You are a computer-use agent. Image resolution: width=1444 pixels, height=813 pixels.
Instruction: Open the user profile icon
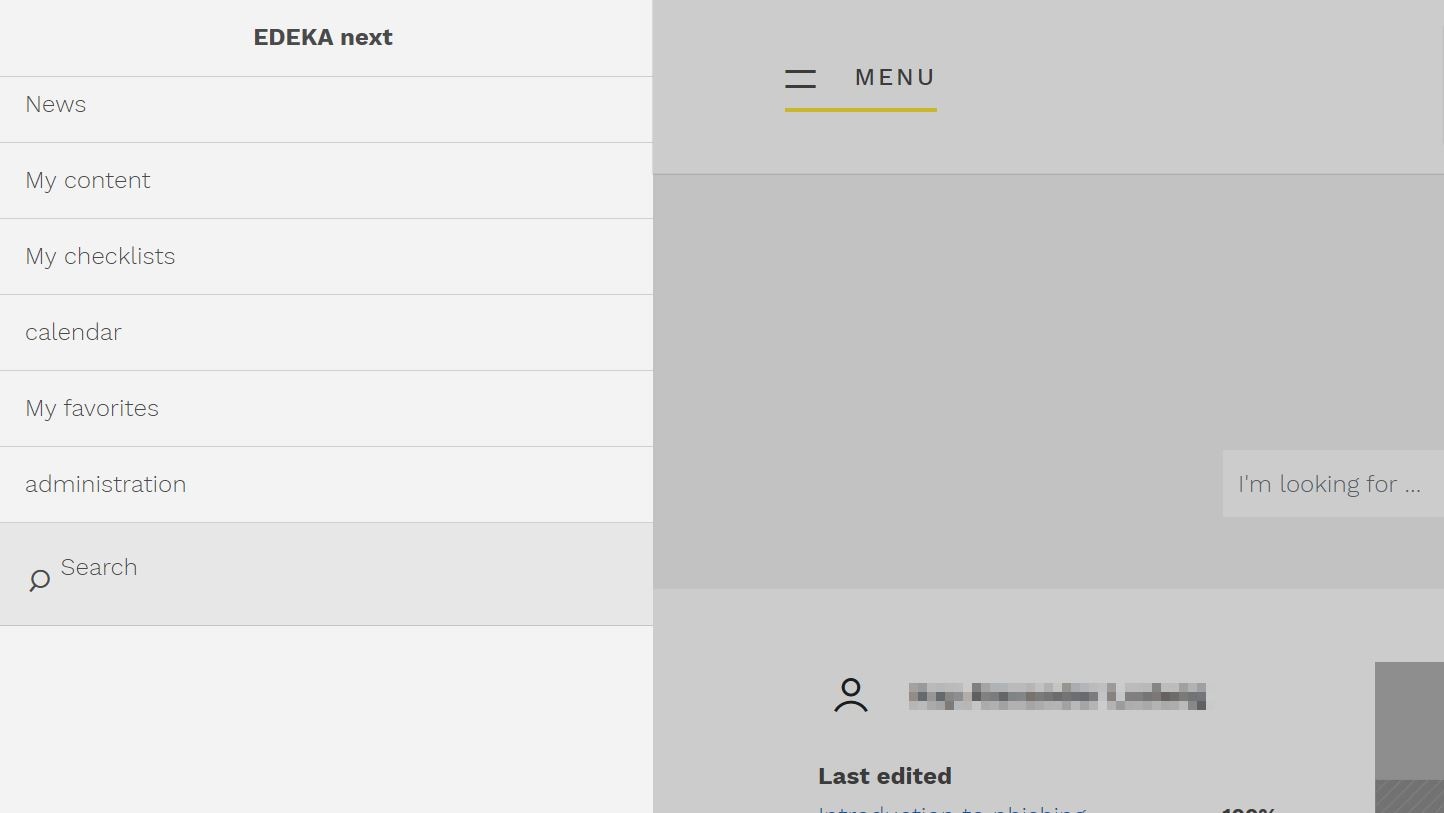click(851, 695)
